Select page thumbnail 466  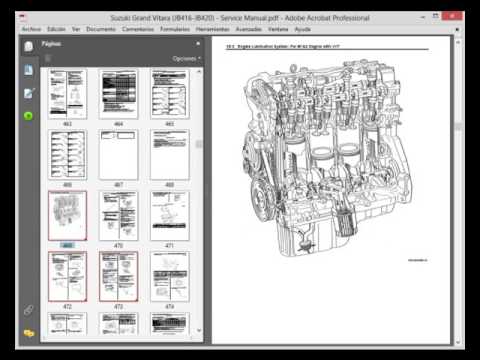tap(67, 155)
